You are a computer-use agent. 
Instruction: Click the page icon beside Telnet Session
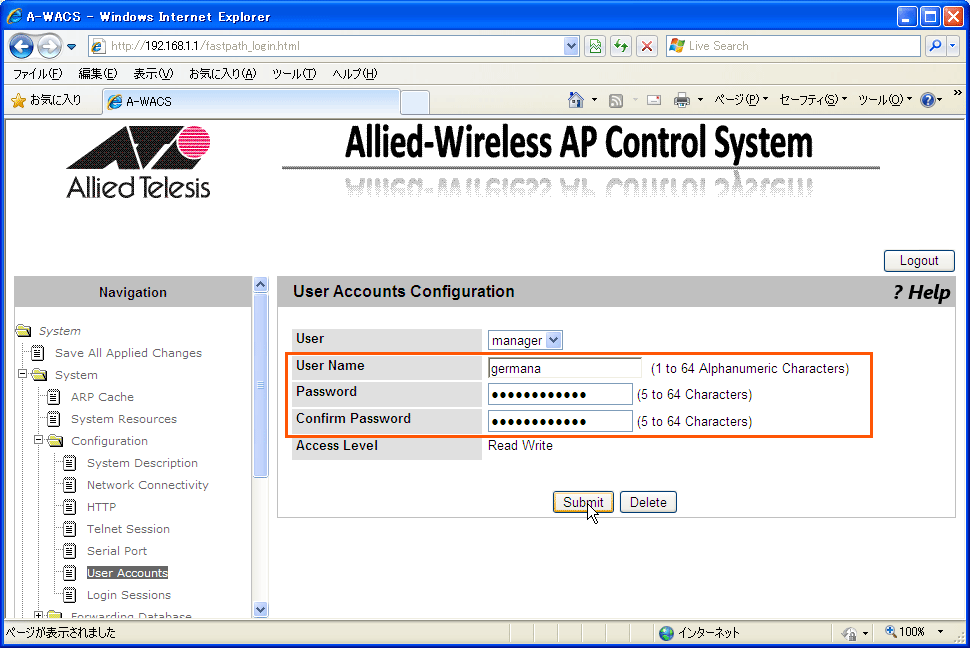(70, 529)
